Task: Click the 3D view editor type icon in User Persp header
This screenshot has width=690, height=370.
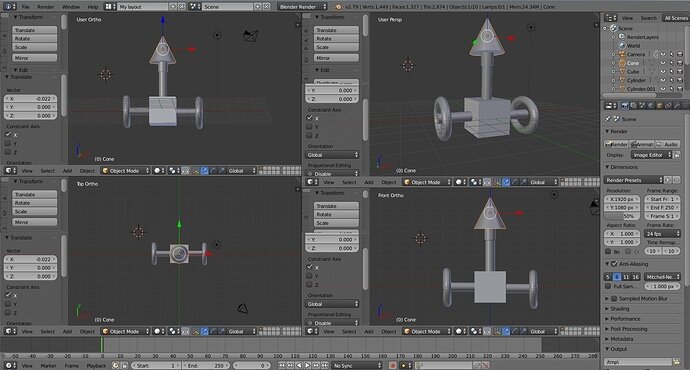Action: pos(311,182)
